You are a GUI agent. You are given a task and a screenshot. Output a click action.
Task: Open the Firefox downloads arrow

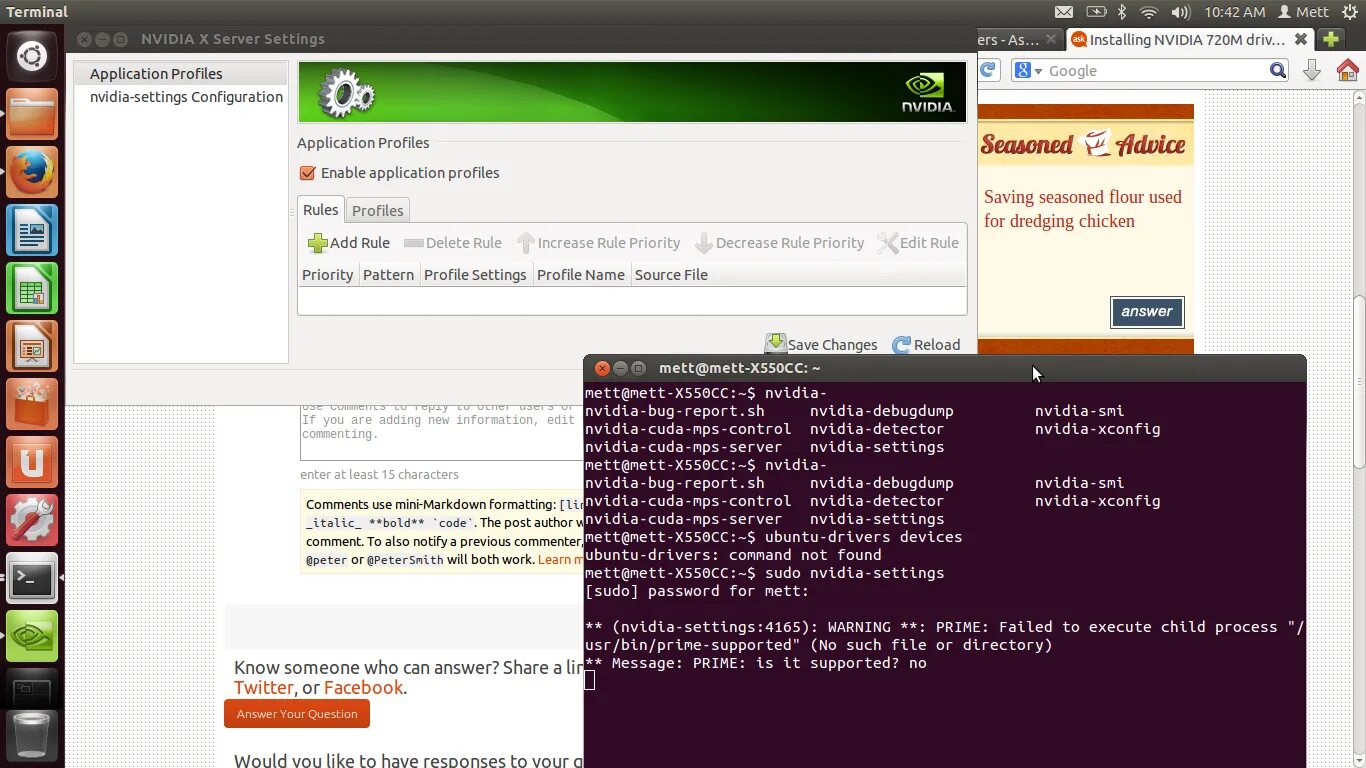(x=1313, y=70)
